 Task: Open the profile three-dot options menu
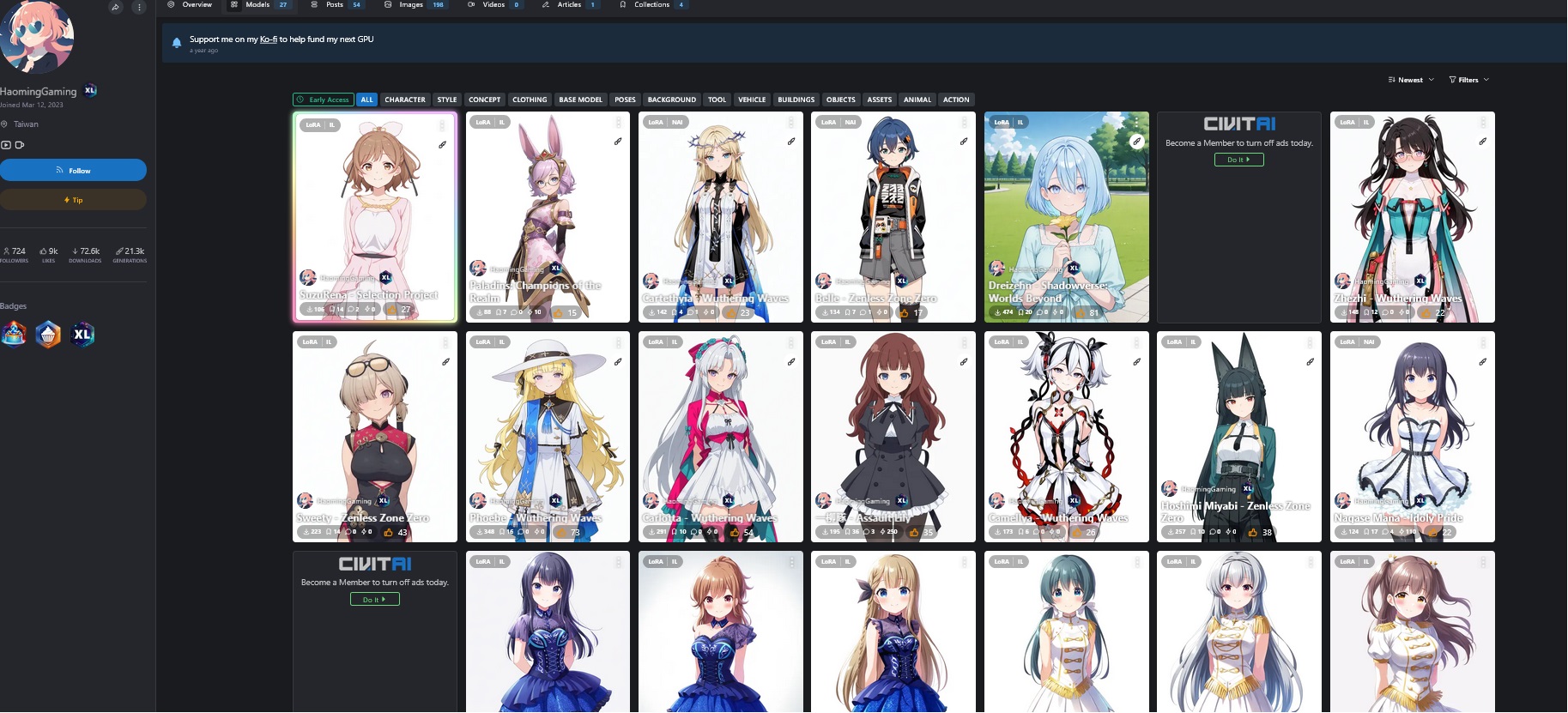(139, 7)
